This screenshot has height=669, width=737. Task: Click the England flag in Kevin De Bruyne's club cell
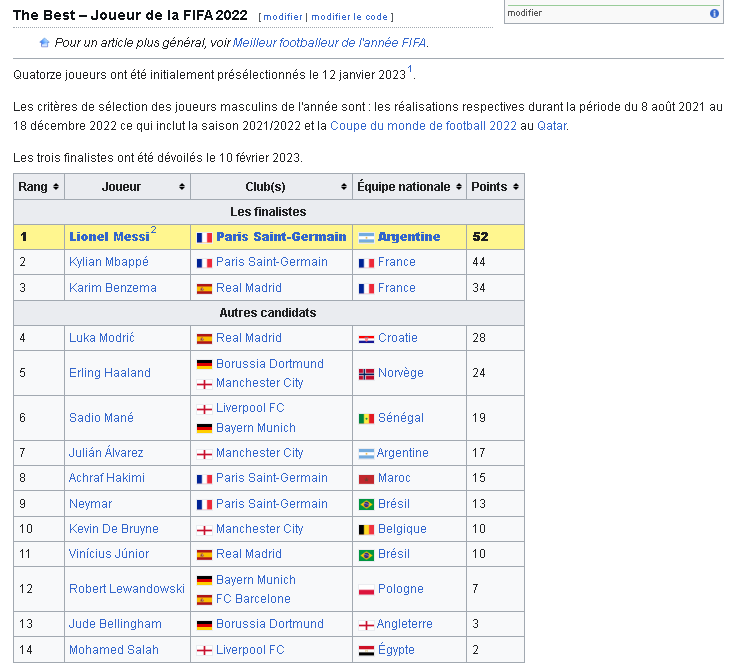click(x=204, y=530)
